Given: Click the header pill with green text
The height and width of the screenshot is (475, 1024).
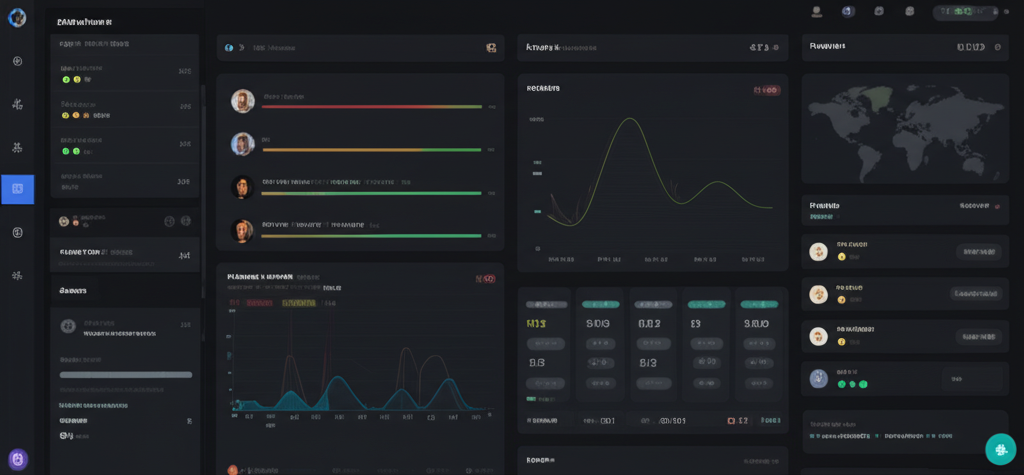Looking at the screenshot, I should [x=965, y=12].
